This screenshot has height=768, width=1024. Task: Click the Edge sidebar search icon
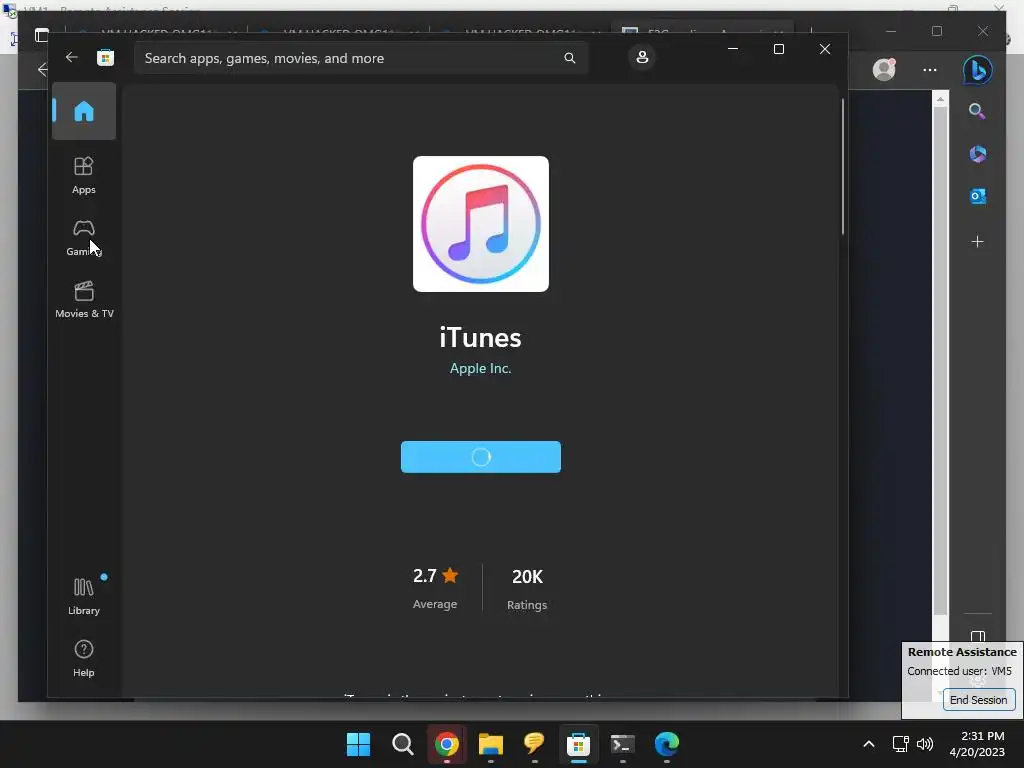[977, 111]
